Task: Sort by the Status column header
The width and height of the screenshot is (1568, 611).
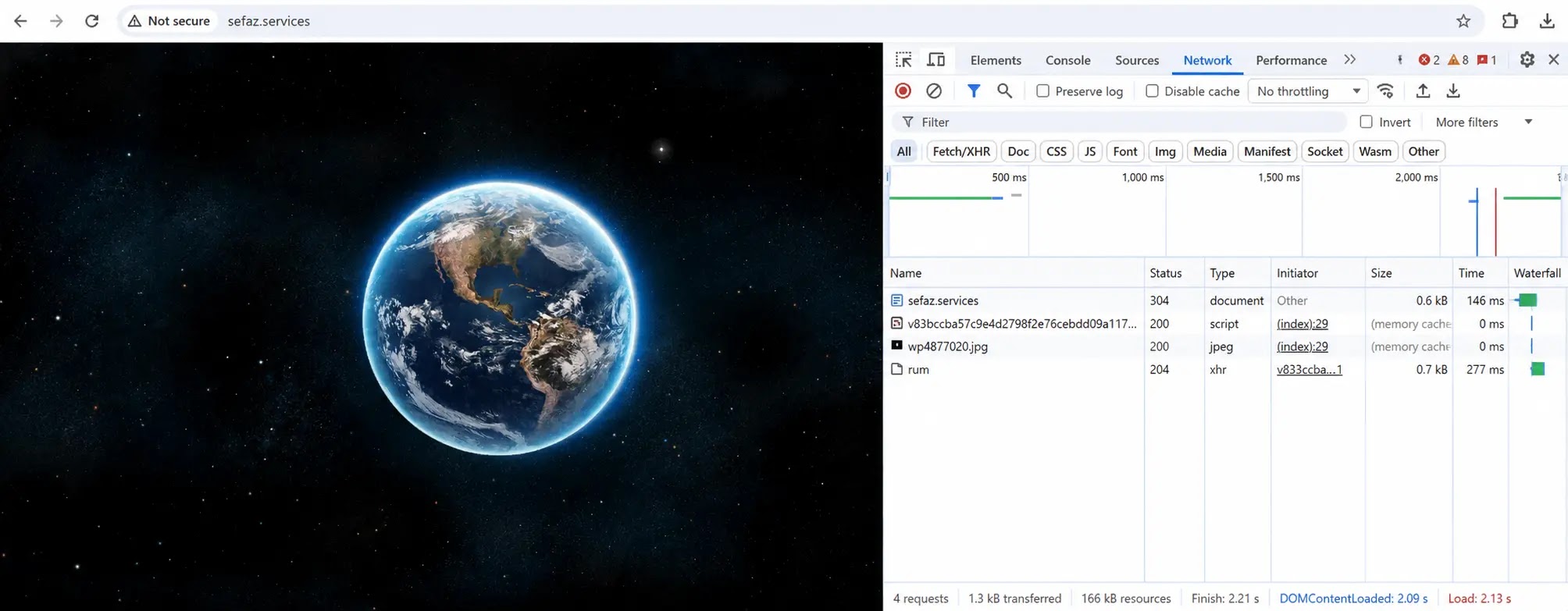Action: (x=1165, y=273)
